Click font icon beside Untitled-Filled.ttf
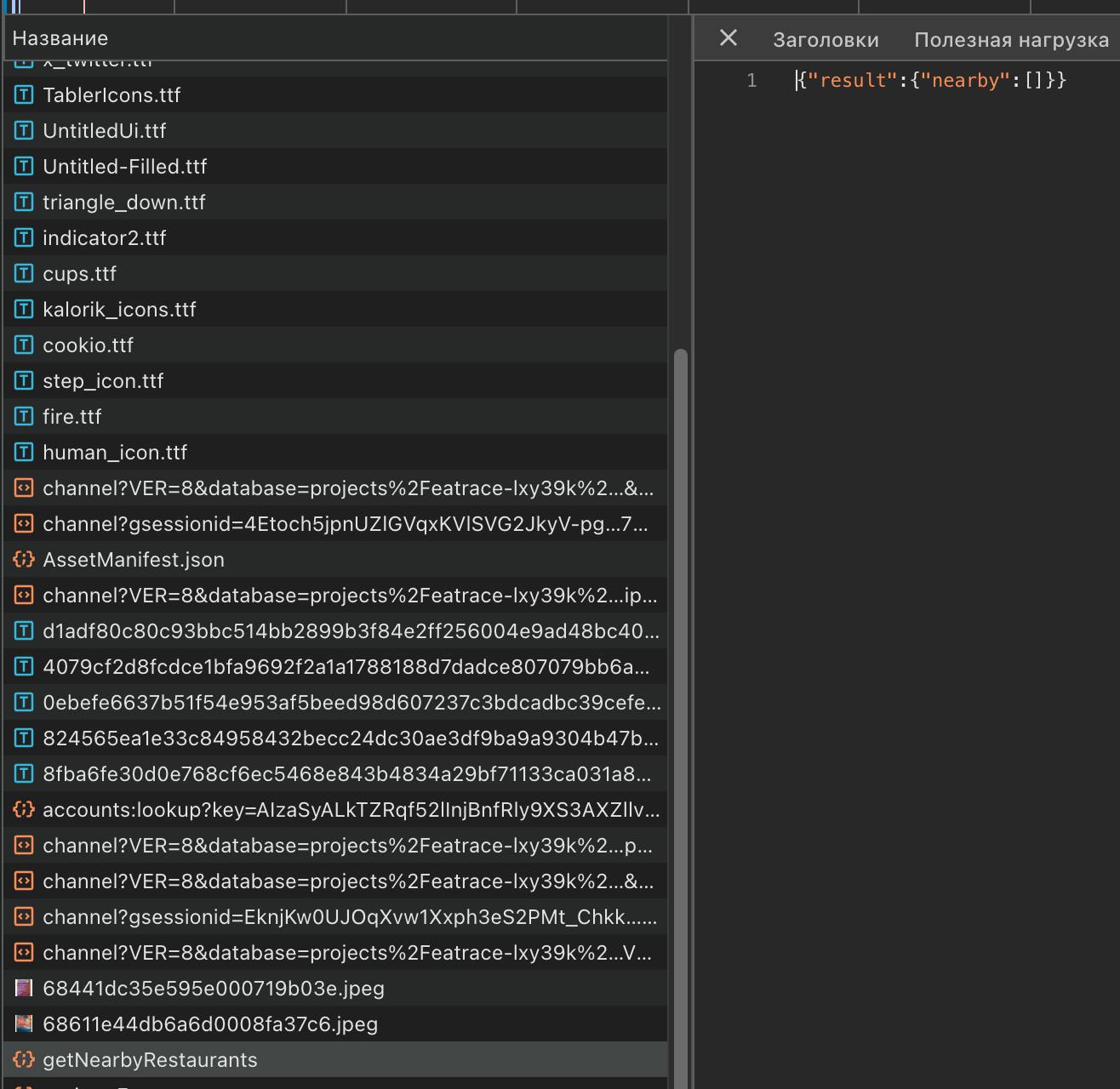 pos(24,167)
